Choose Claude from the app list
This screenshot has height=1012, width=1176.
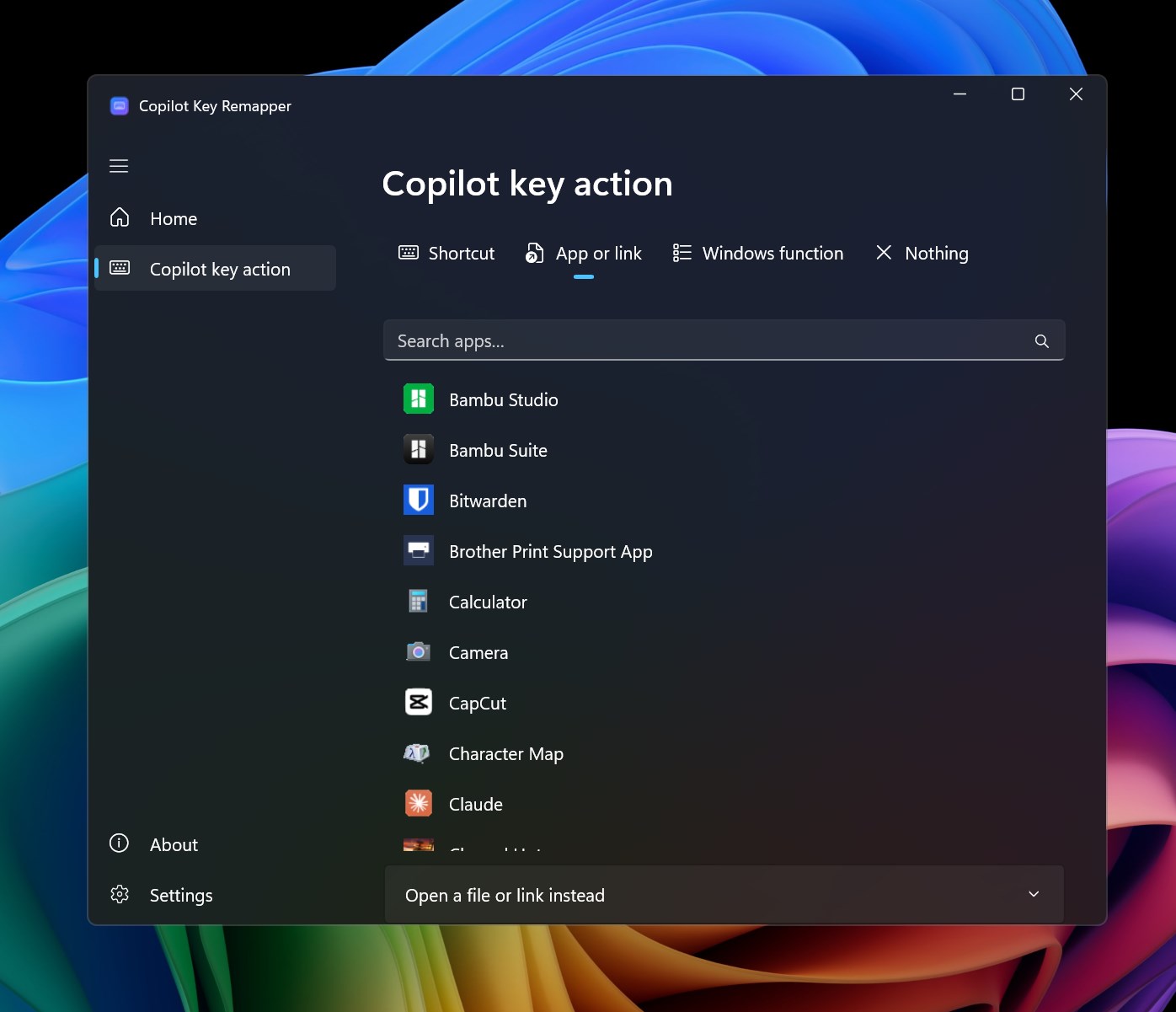pos(724,804)
